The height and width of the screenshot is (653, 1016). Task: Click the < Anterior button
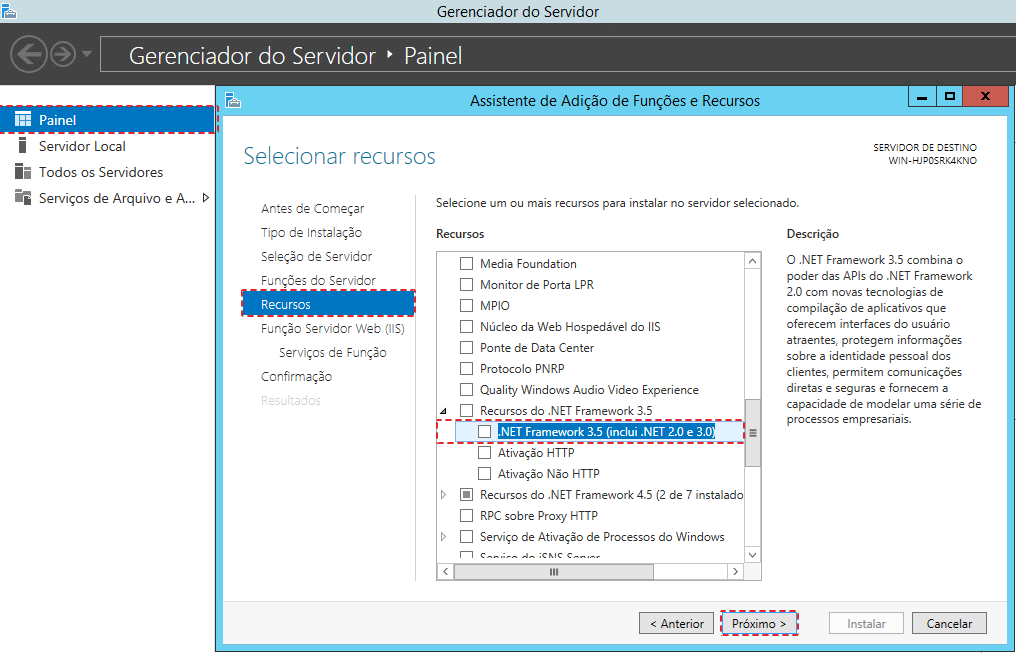point(676,623)
